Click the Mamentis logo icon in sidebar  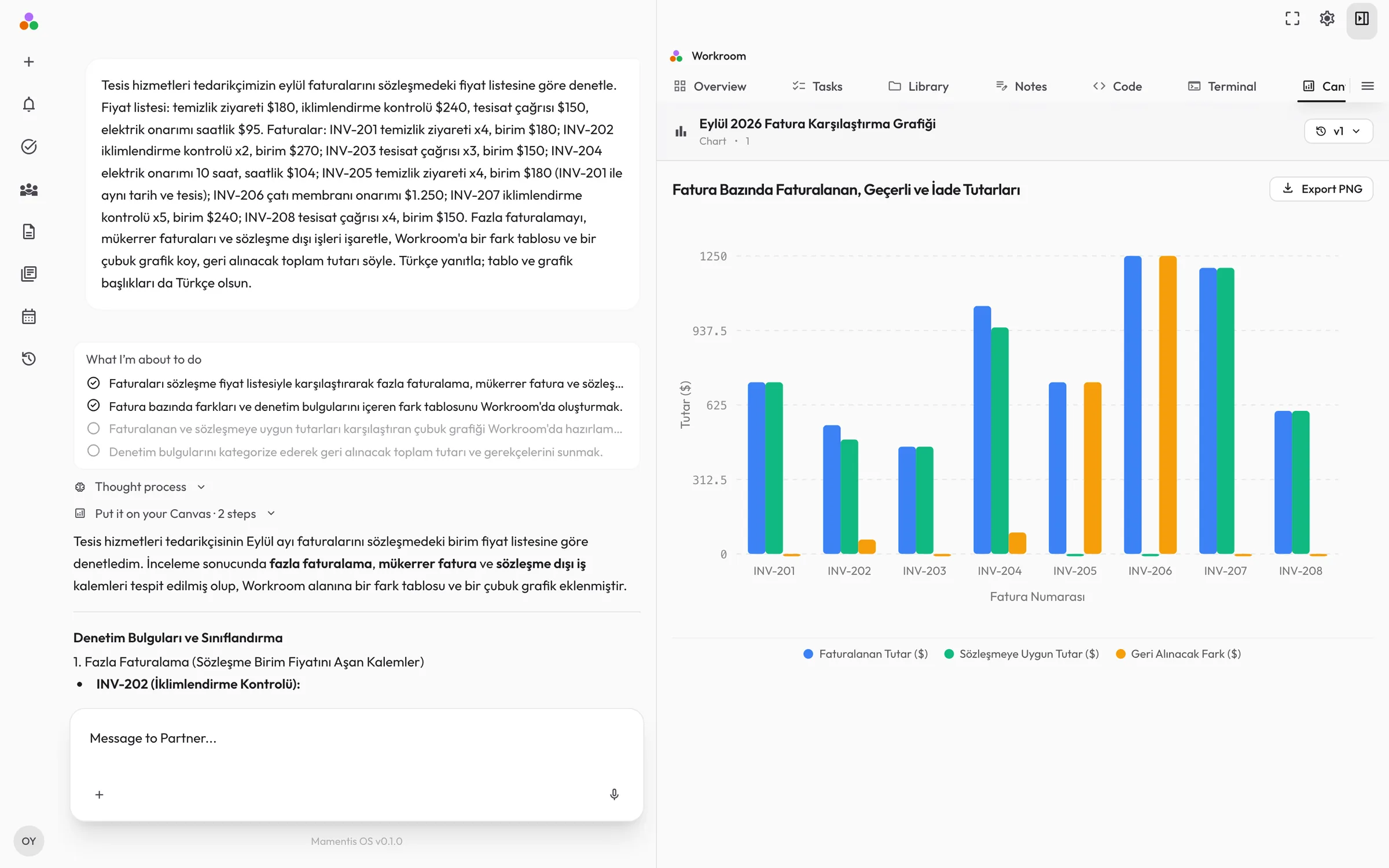pyautogui.click(x=28, y=21)
